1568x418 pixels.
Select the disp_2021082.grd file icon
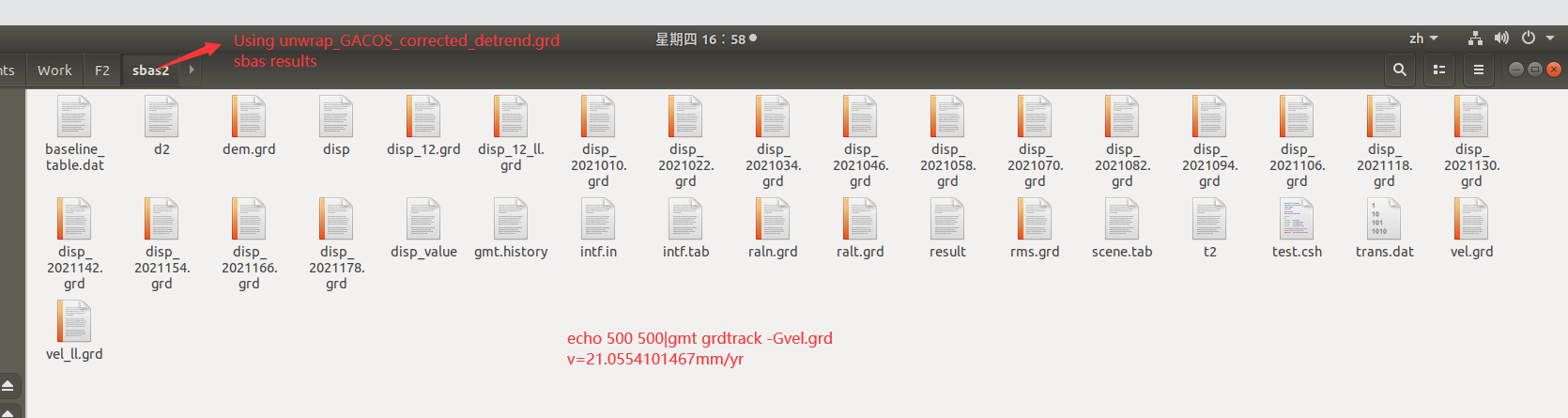coord(1122,116)
